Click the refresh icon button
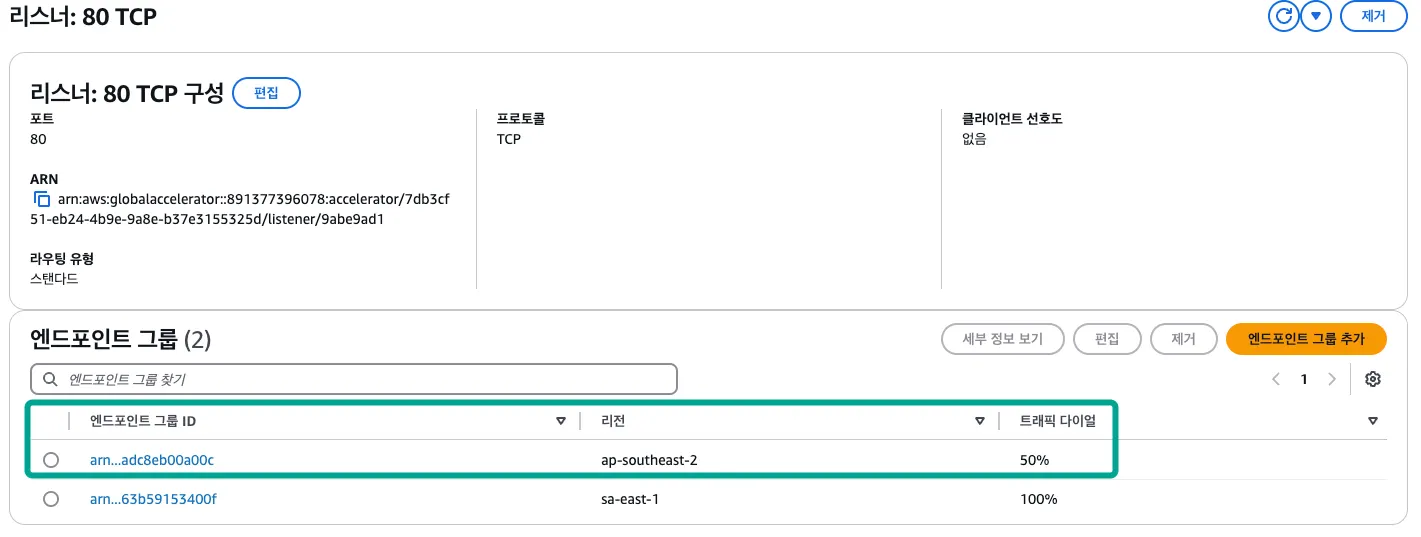Screen dimensions: 1421x537 coord(1282,16)
